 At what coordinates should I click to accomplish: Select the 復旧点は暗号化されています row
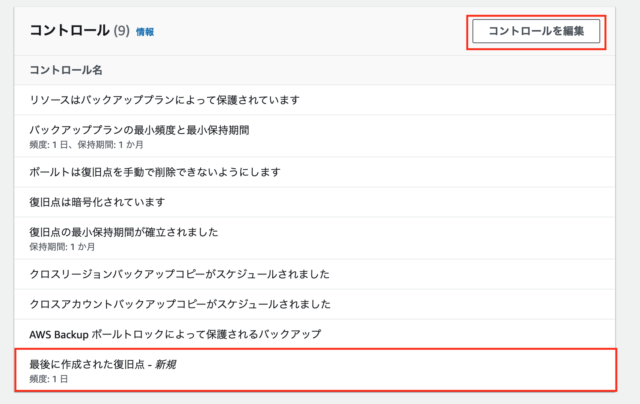tap(315, 202)
